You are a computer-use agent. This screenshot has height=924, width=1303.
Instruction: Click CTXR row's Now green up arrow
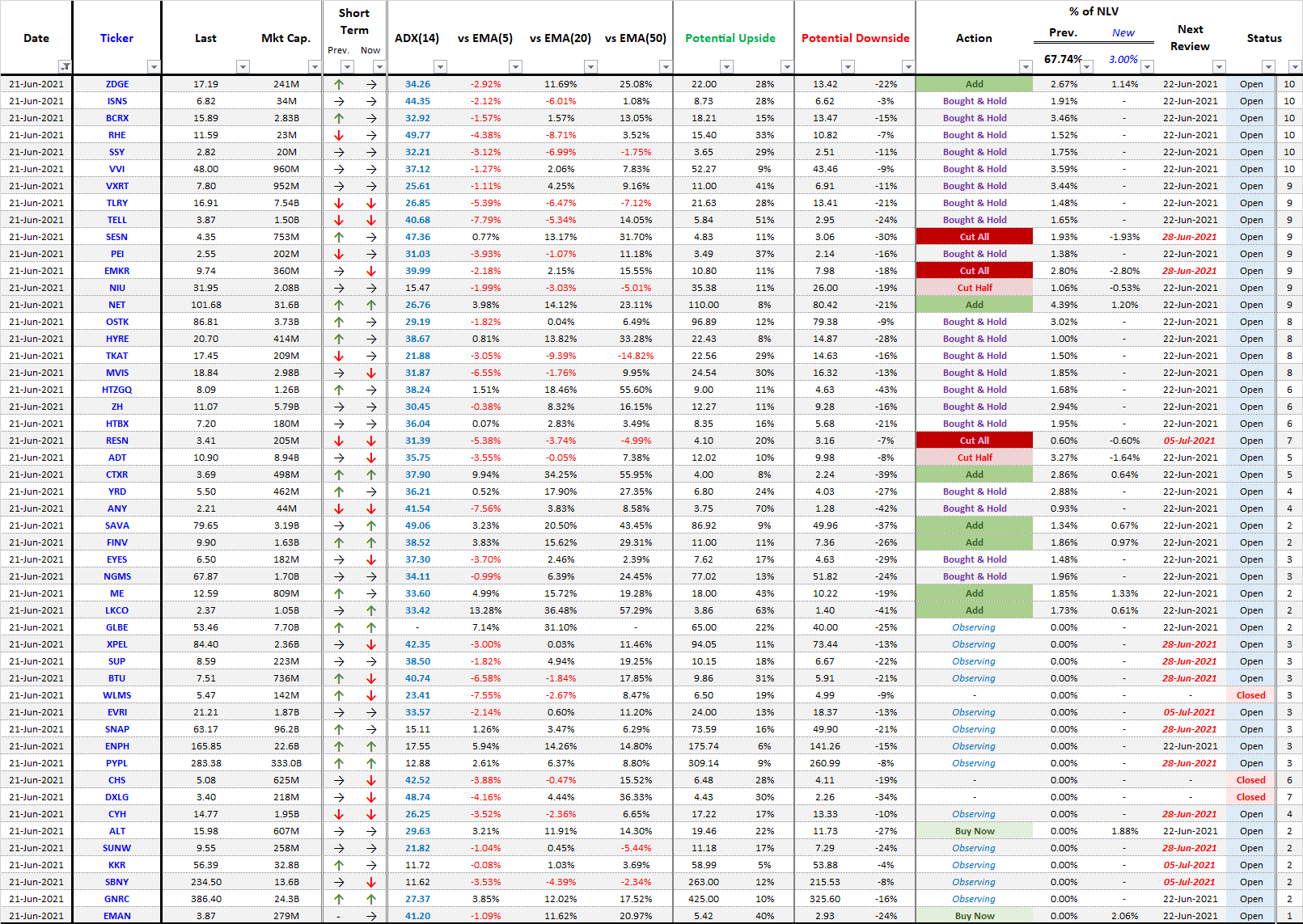(x=371, y=475)
